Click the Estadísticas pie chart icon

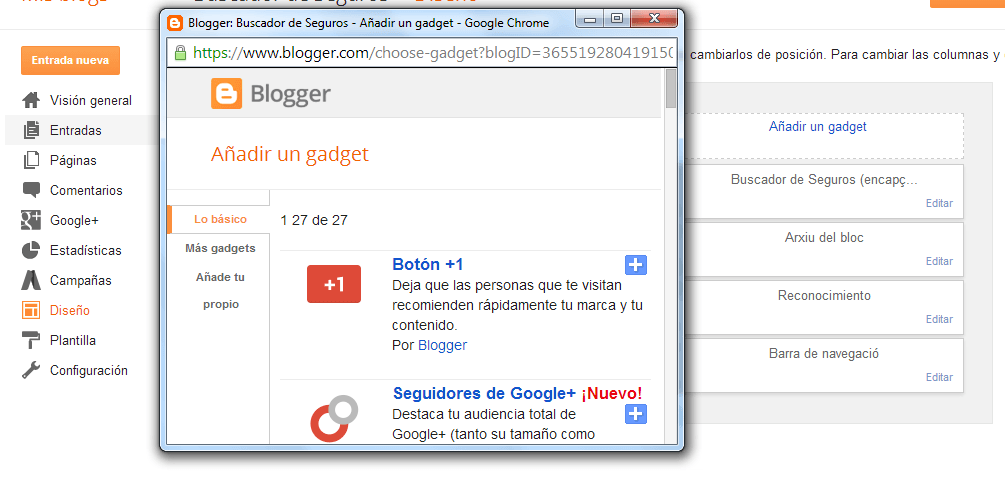31,250
